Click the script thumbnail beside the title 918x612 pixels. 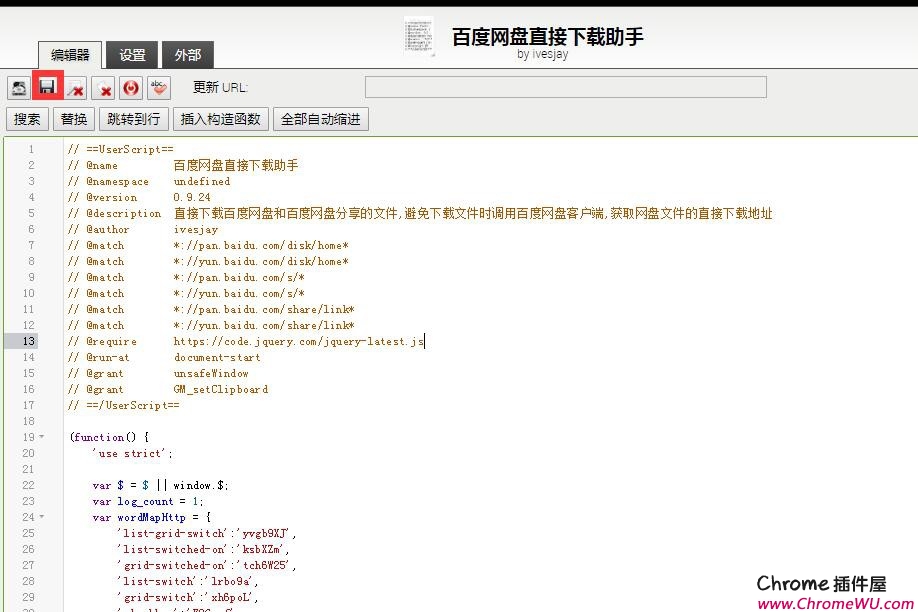419,37
